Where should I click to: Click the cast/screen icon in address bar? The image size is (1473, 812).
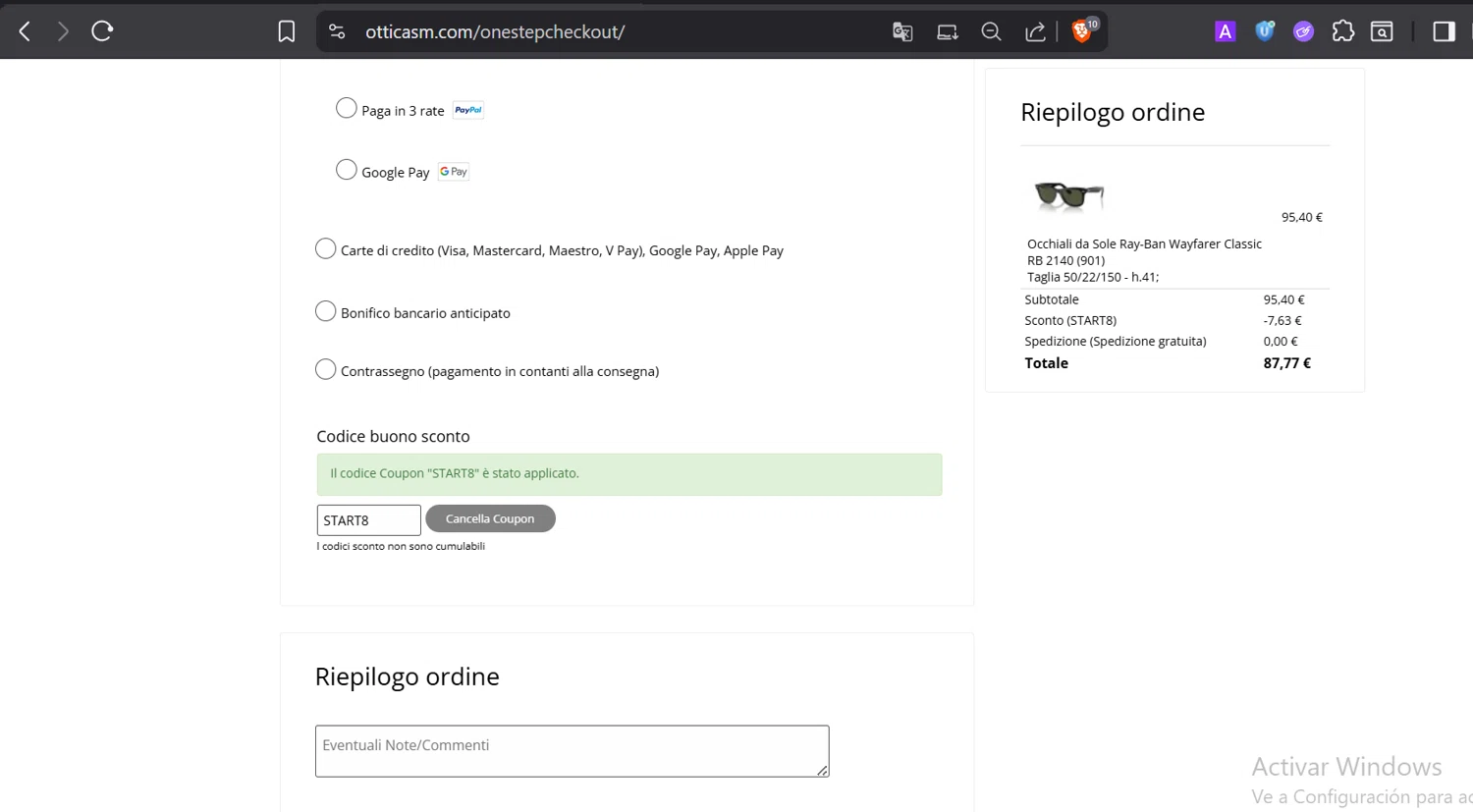[x=948, y=31]
